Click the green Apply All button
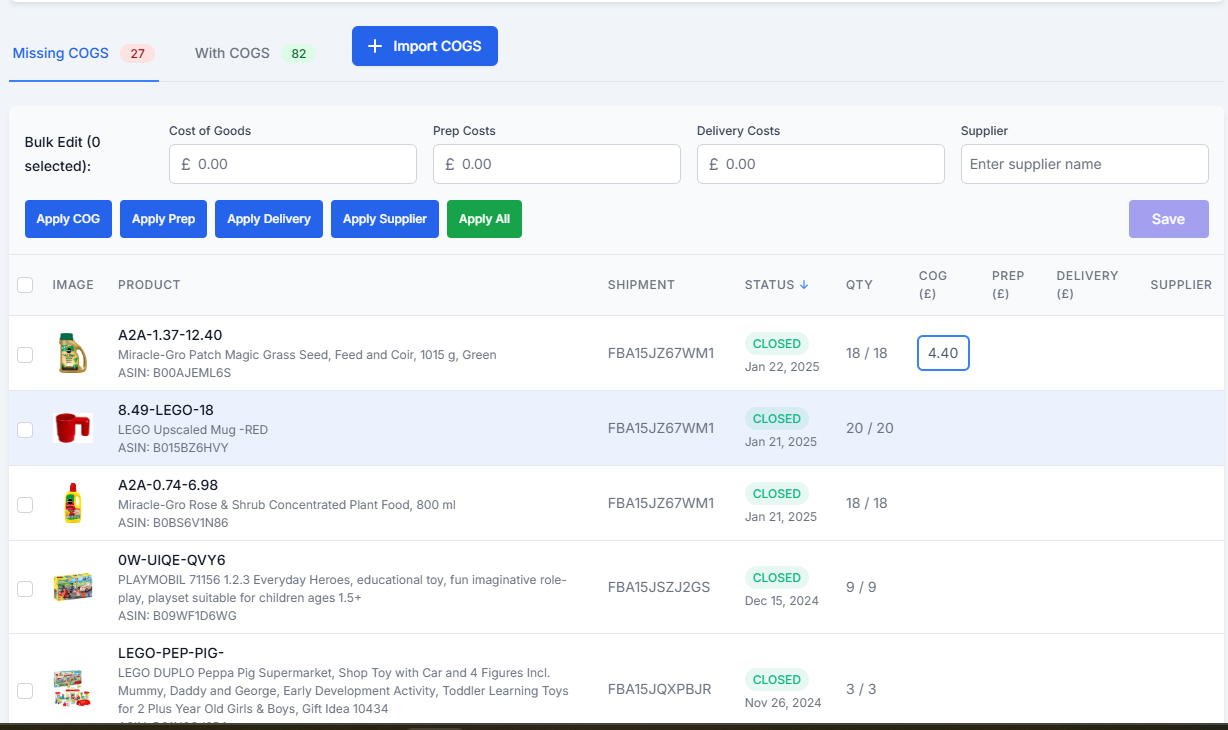 pos(484,219)
